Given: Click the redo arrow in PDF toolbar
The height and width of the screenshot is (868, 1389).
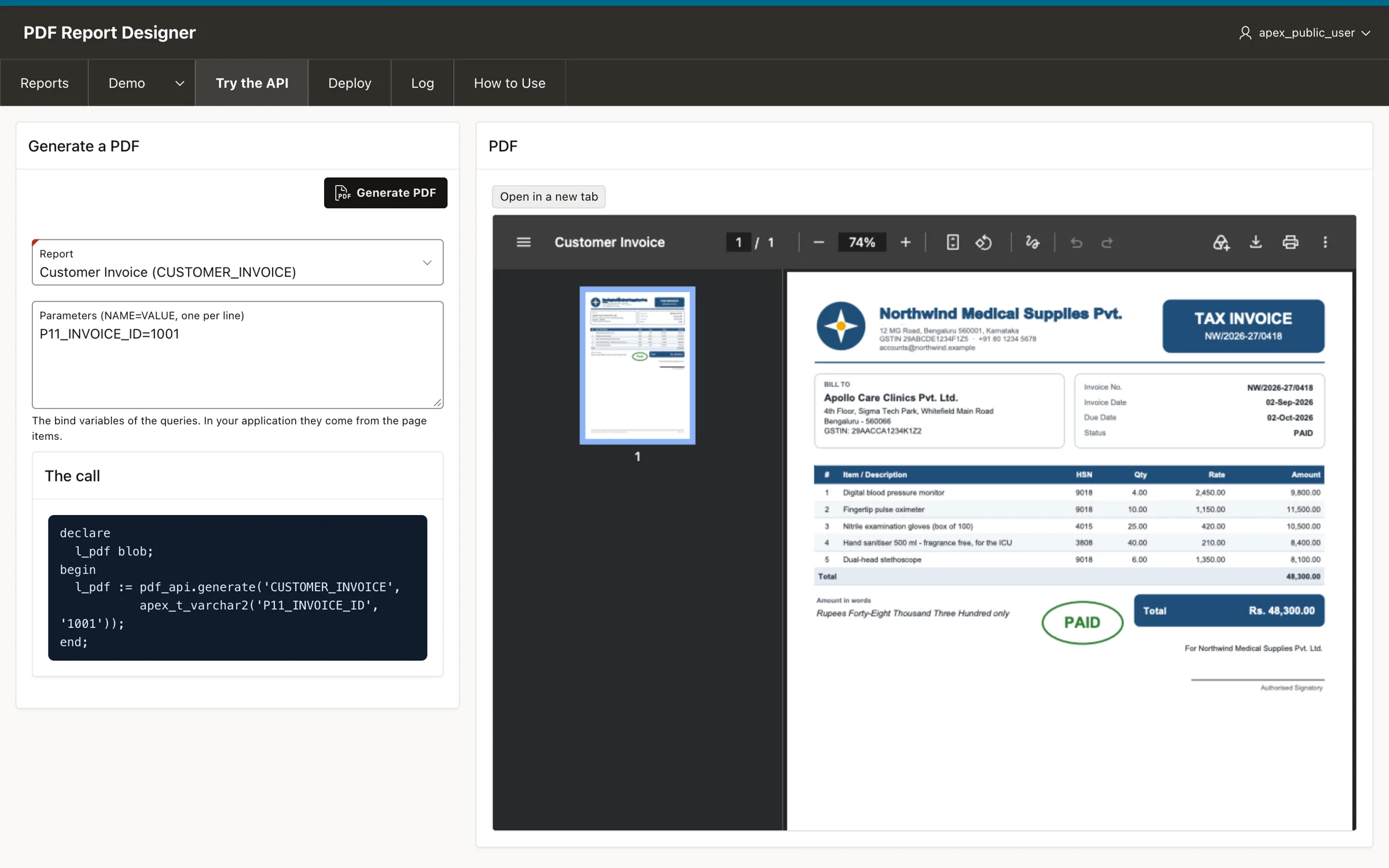Looking at the screenshot, I should tap(1107, 242).
